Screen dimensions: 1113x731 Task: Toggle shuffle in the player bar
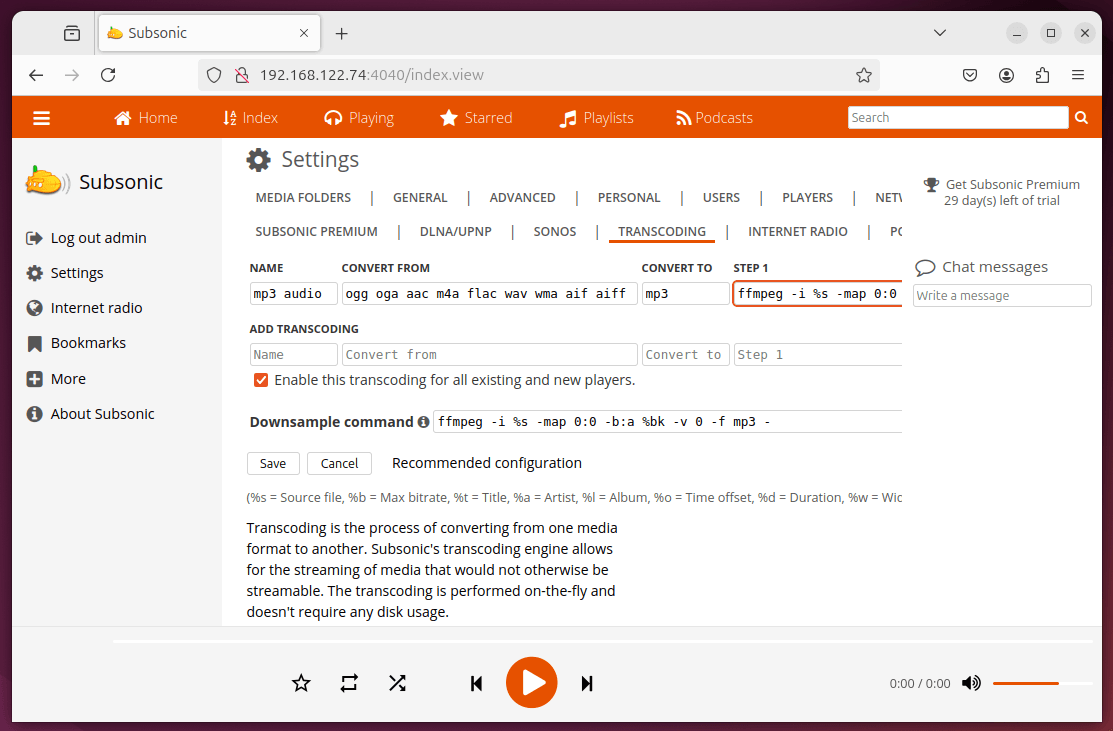pos(398,683)
